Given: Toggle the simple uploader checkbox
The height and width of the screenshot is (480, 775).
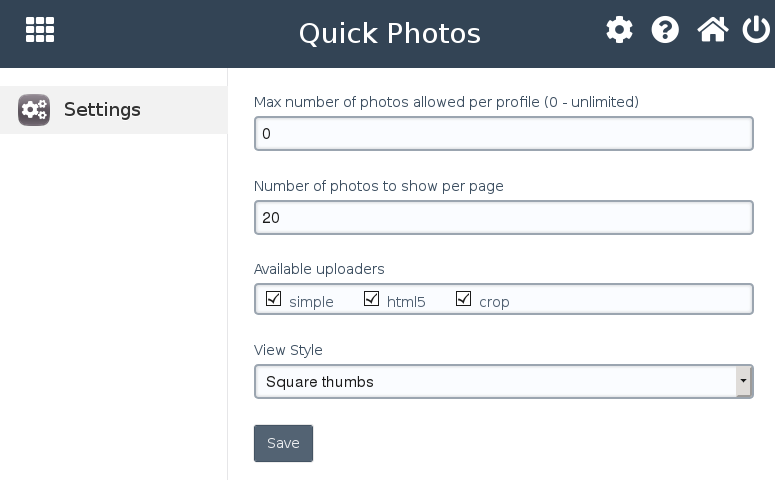Looking at the screenshot, I should 274,298.
